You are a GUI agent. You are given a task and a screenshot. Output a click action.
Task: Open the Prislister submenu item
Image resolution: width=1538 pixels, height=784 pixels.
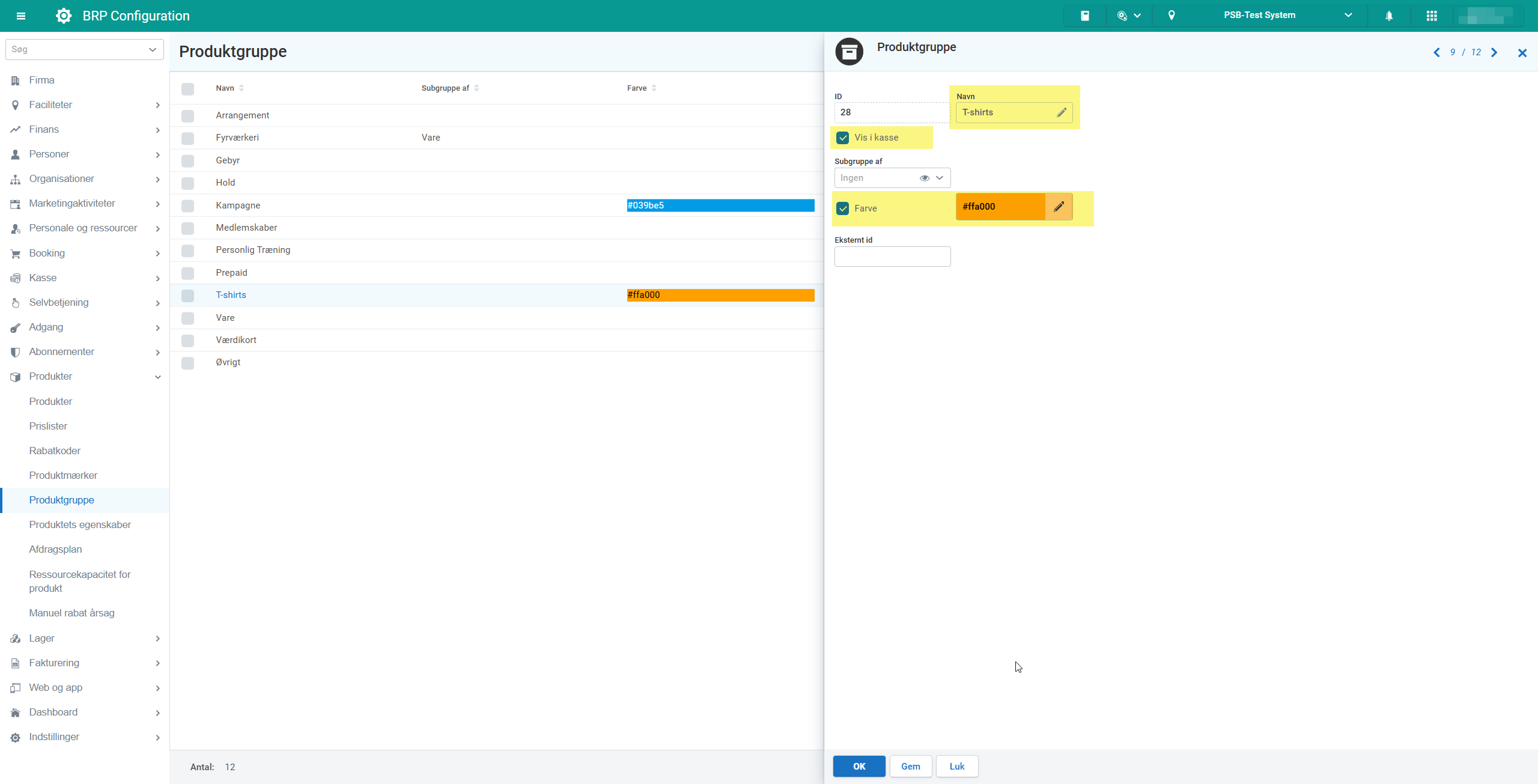(48, 427)
